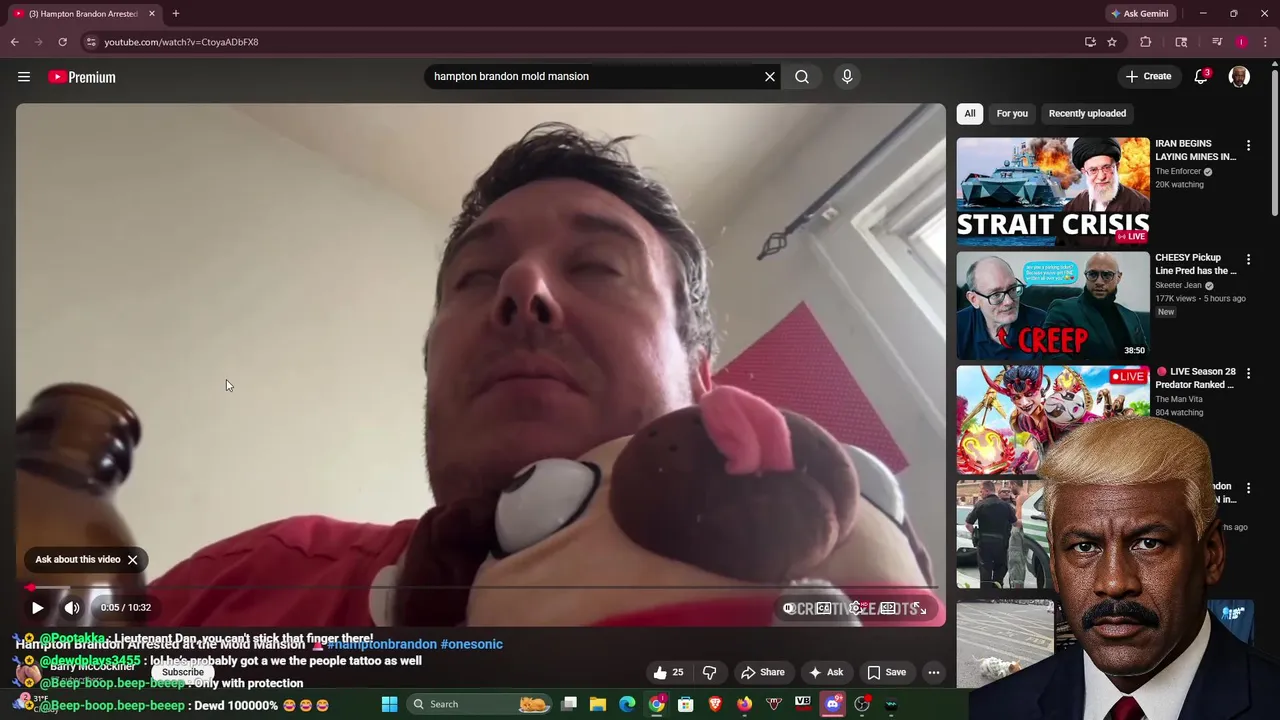This screenshot has height=720, width=1280.
Task: Go back in browser
Action: 15,42
